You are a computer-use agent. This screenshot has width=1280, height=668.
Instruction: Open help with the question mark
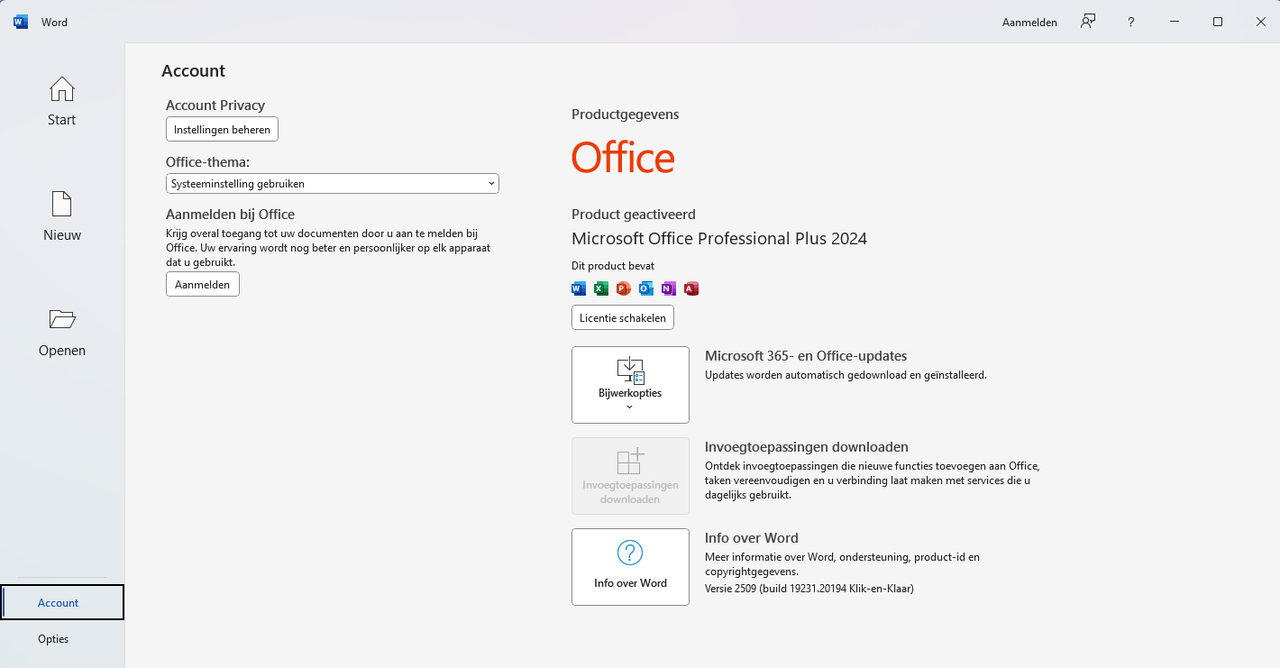[x=1131, y=22]
